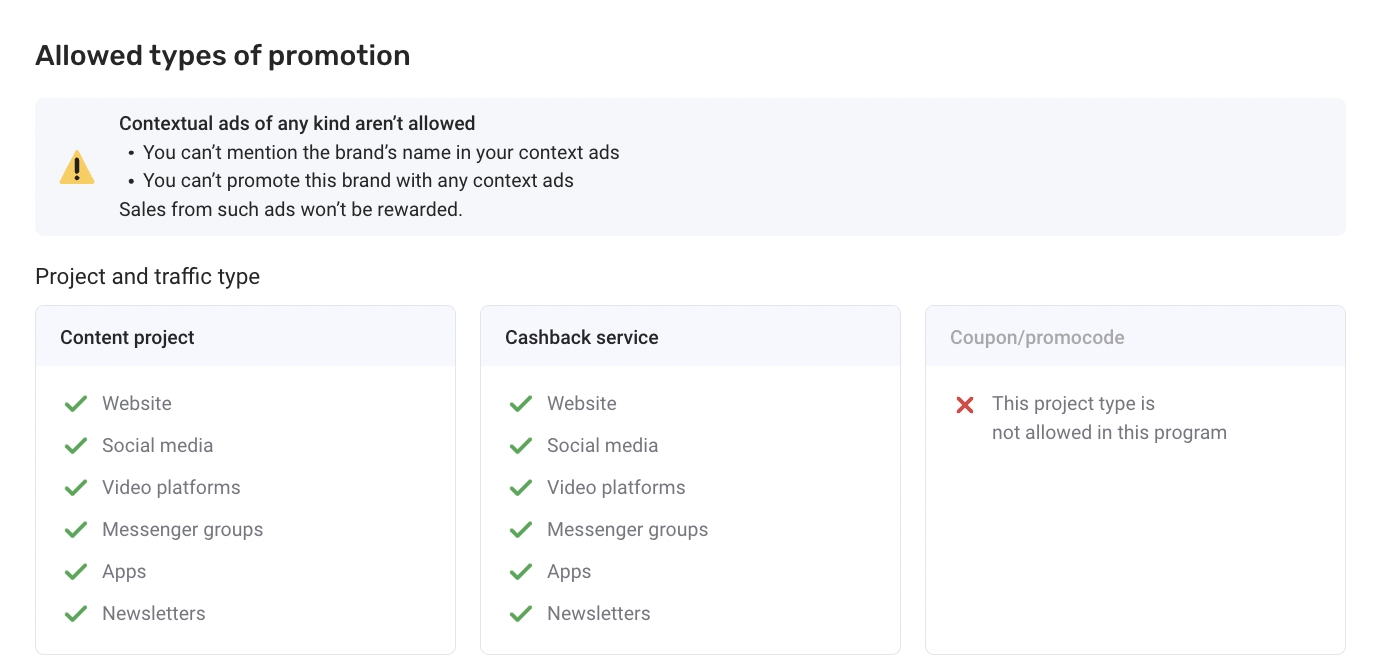Click the checkmark beside Cashback service Newsletters
Viewport: 1382px width, 666px height.
[521, 614]
